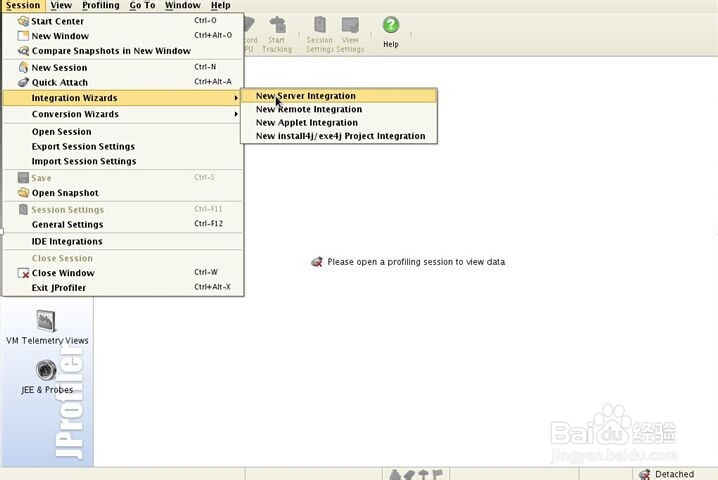718x480 pixels.
Task: Select Open Snapshot entry
Action: (x=124, y=193)
